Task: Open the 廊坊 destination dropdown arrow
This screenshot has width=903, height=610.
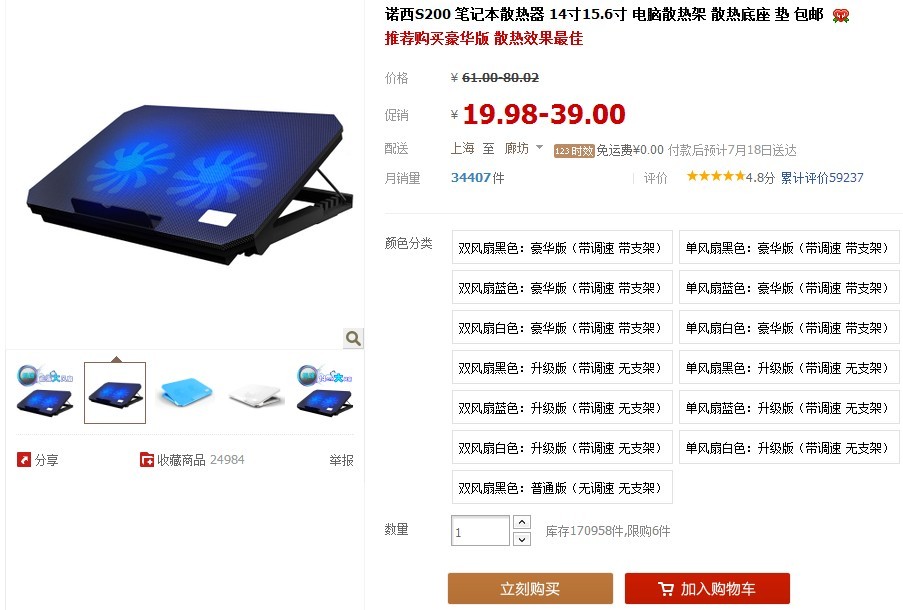Action: point(539,147)
